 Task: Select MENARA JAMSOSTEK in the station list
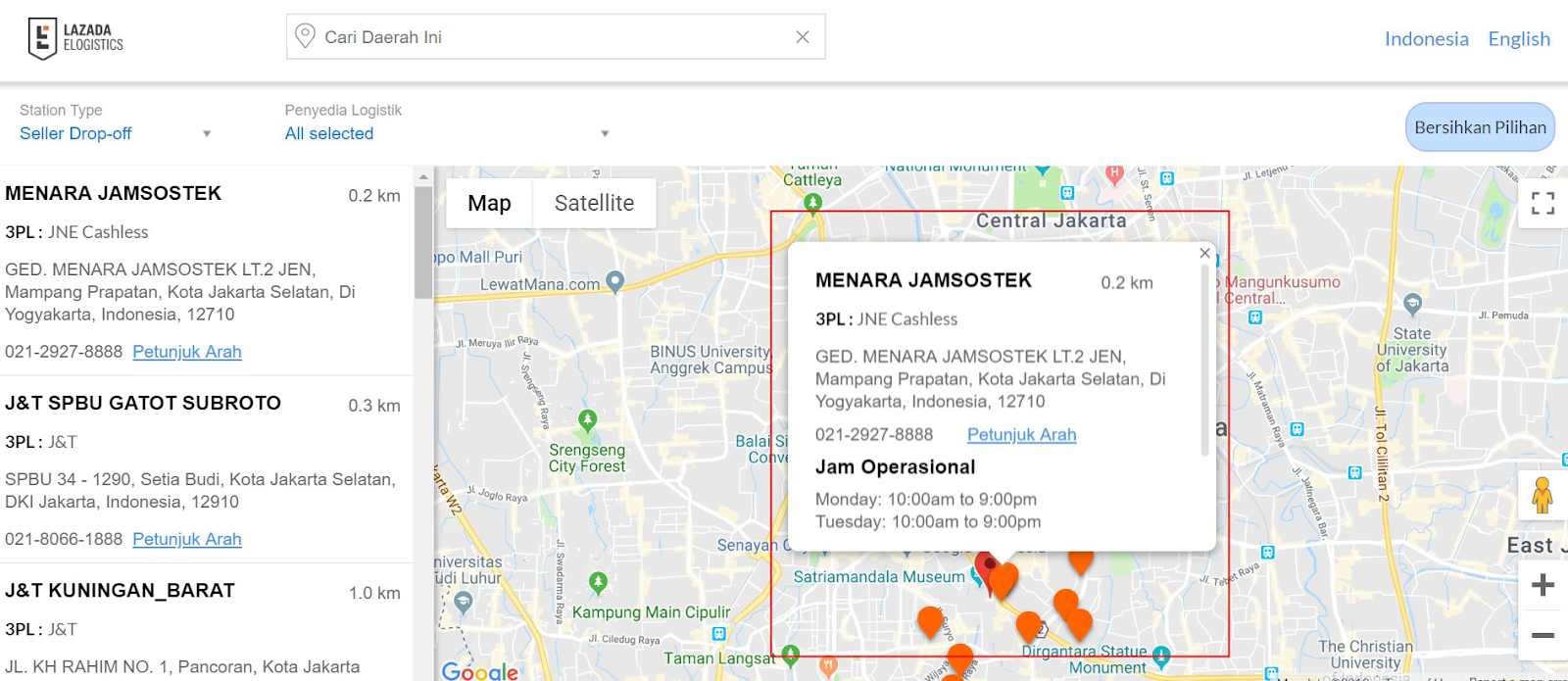[113, 193]
